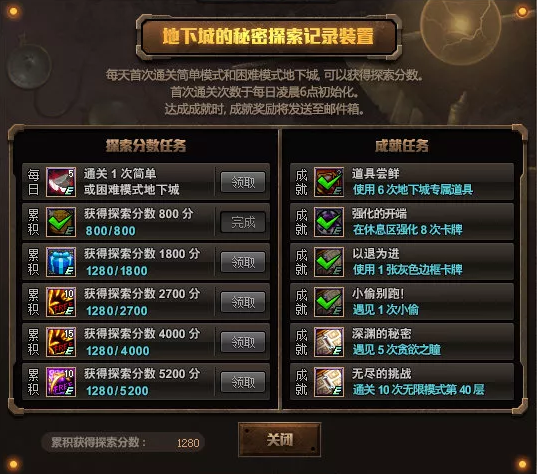Click the 深渊的秘密 achievement scroll icon
The height and width of the screenshot is (474, 537).
point(329,342)
